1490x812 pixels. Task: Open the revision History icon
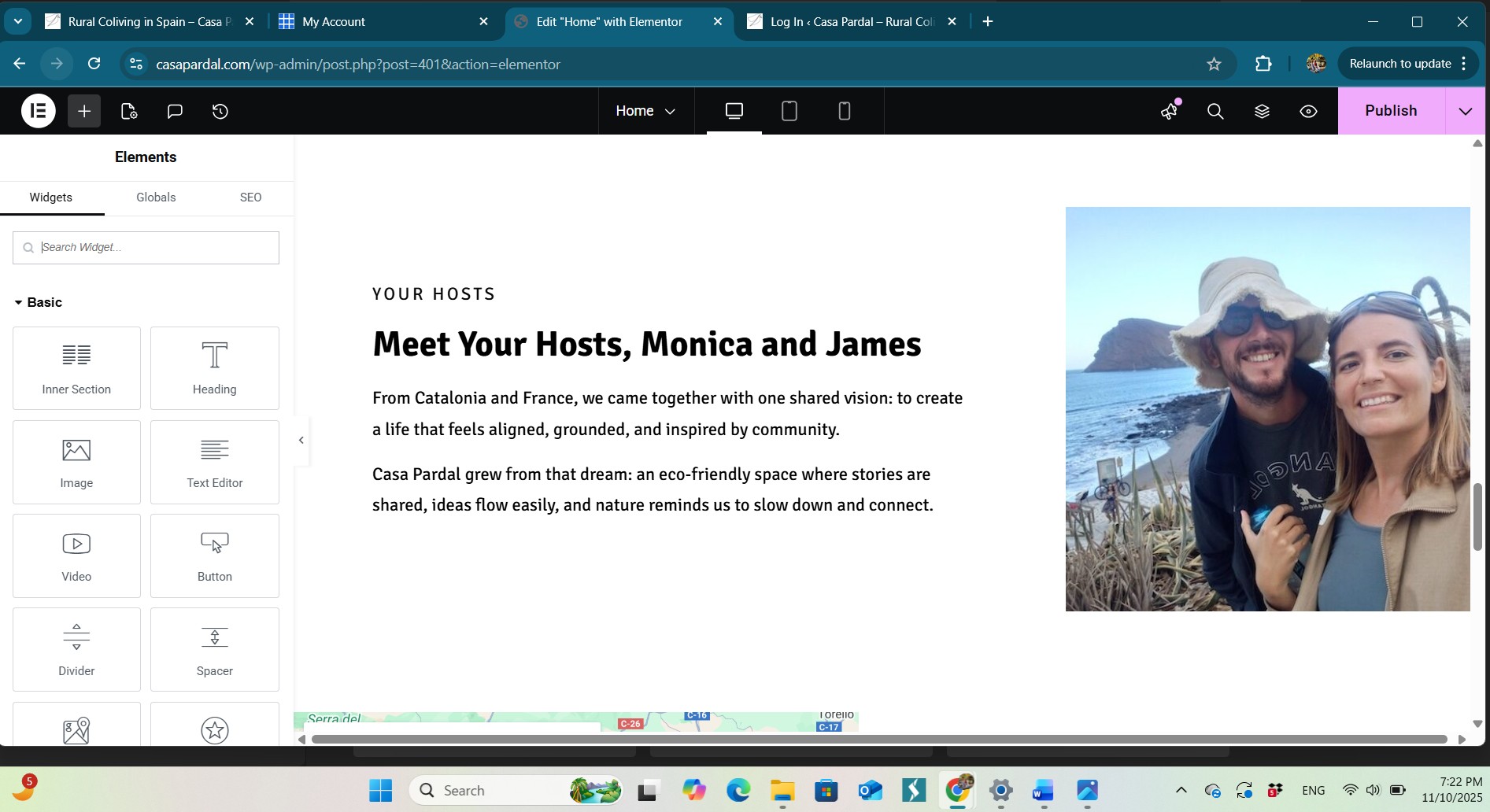[x=220, y=111]
